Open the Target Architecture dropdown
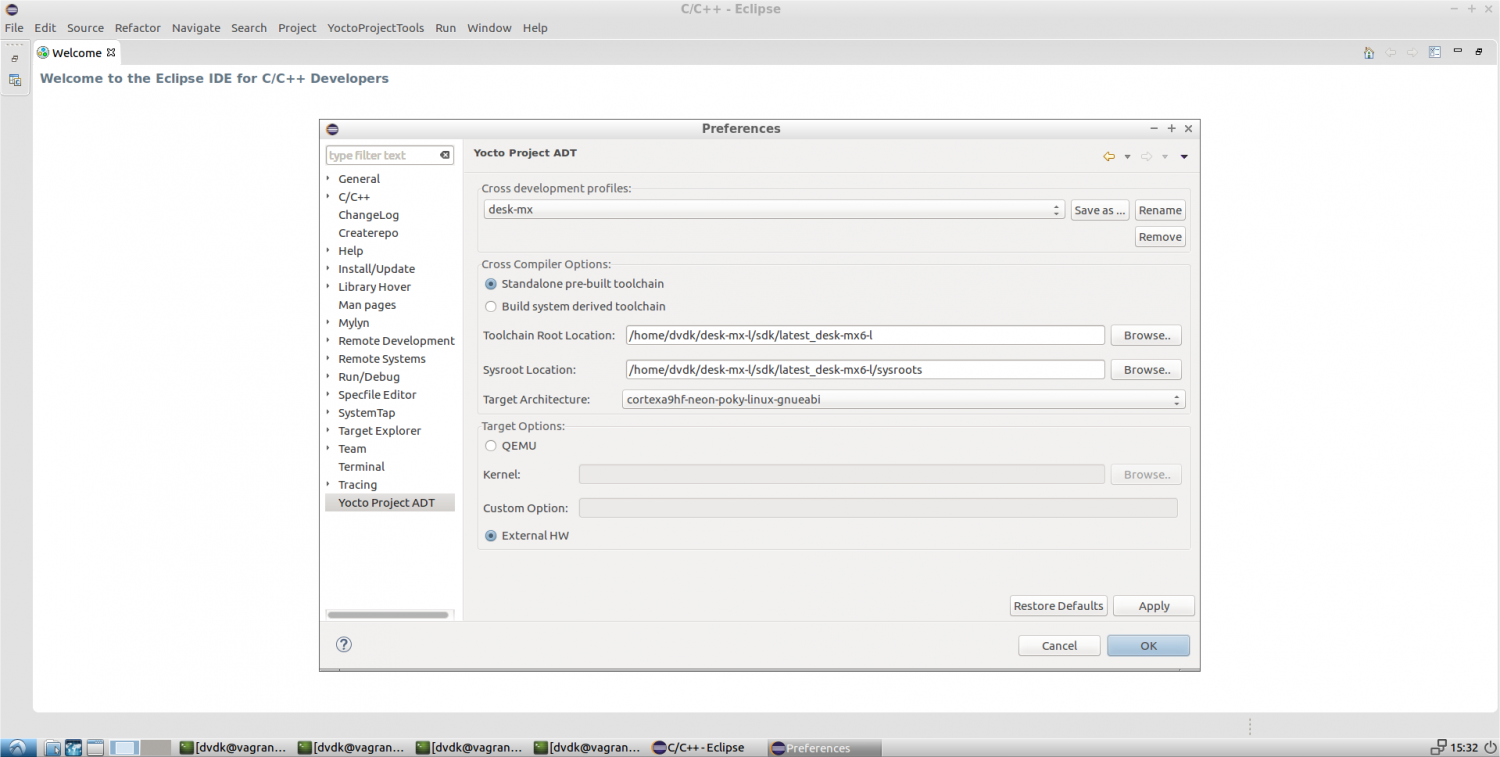Viewport: 1500px width, 757px height. (x=904, y=400)
